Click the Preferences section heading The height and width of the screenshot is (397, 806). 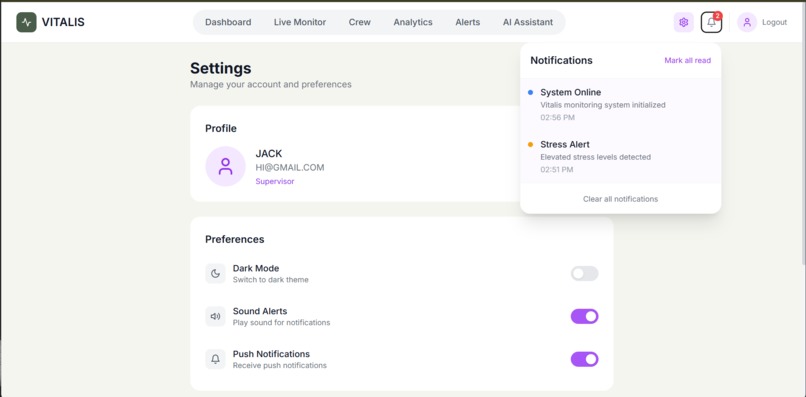click(x=234, y=240)
